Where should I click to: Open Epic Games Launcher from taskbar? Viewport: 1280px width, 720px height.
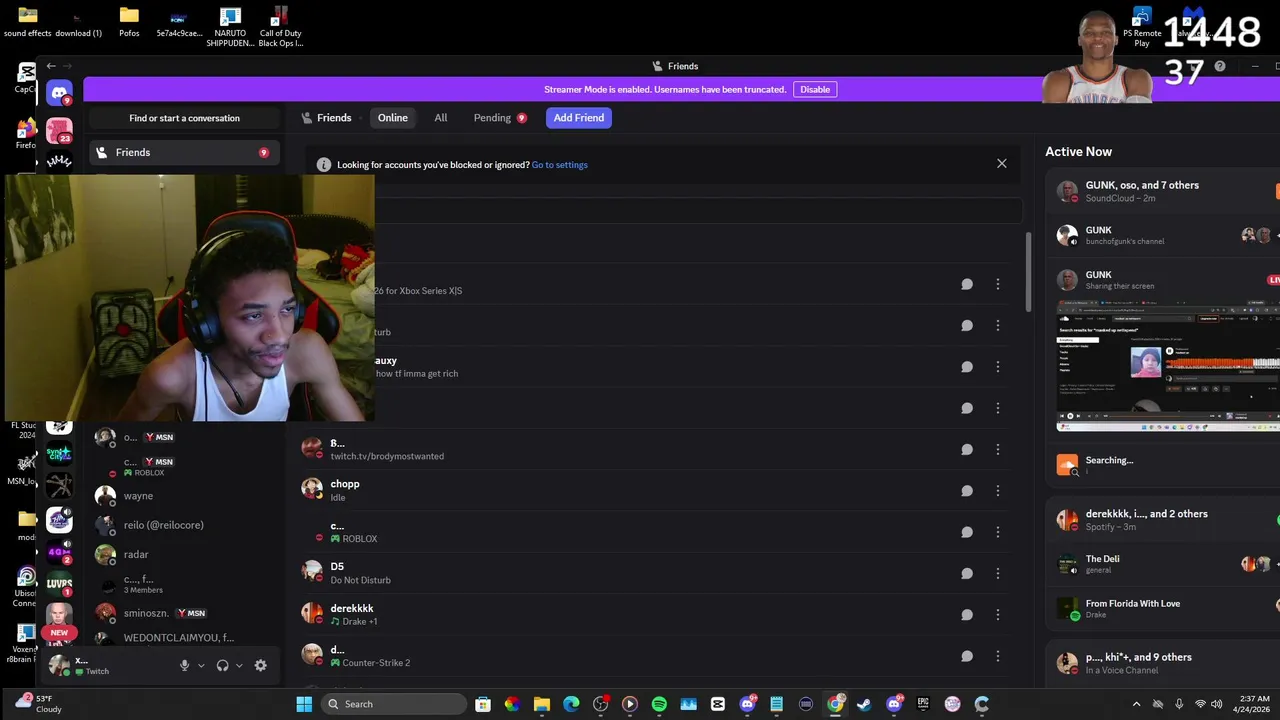pyautogui.click(x=923, y=704)
